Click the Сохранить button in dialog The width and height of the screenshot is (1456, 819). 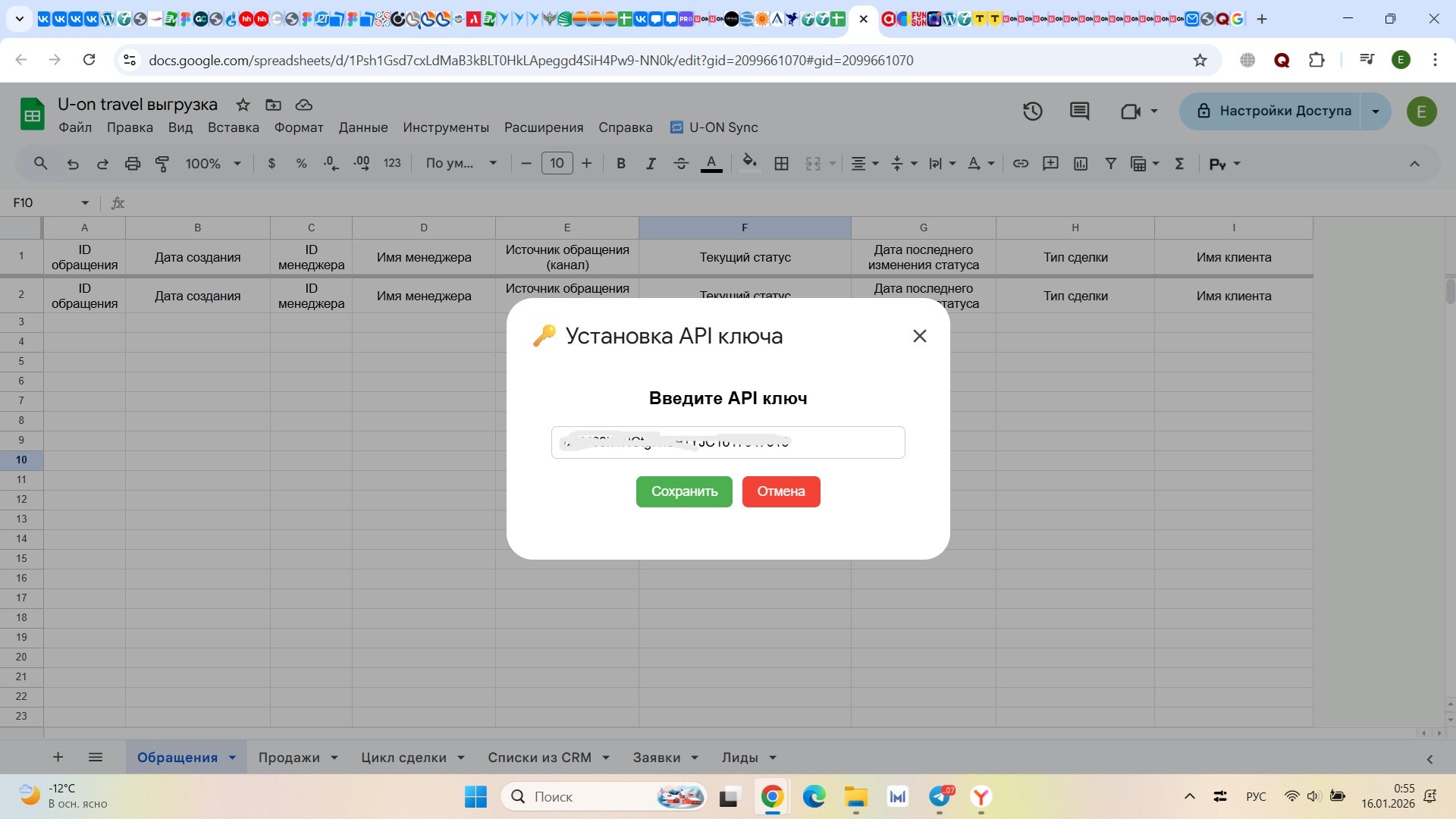(683, 491)
